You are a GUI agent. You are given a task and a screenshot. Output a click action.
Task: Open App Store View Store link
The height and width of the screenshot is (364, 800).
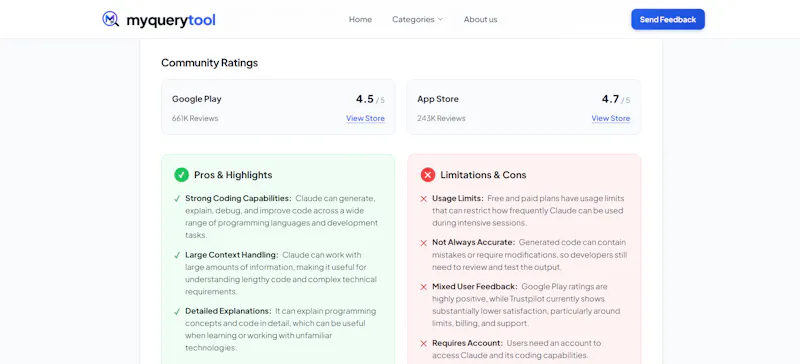tap(611, 118)
